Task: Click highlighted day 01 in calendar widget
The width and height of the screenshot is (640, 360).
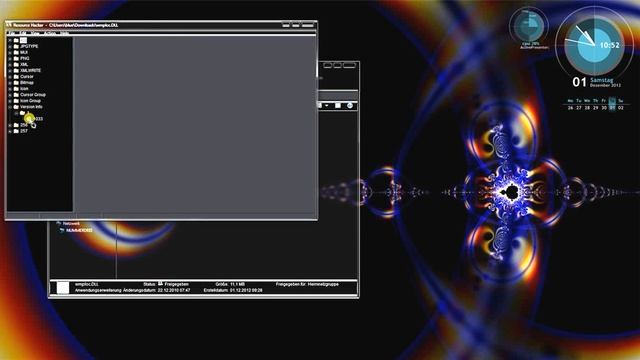Action: point(612,108)
